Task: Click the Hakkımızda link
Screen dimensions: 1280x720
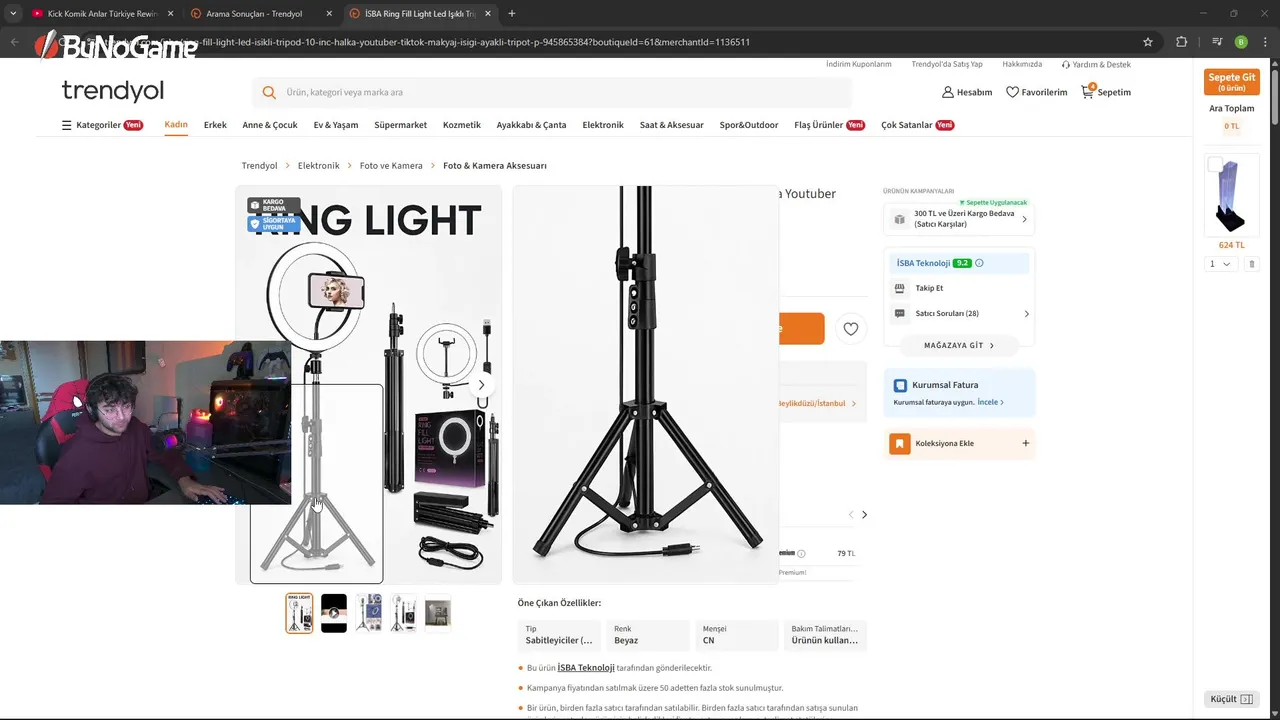Action: (1022, 64)
